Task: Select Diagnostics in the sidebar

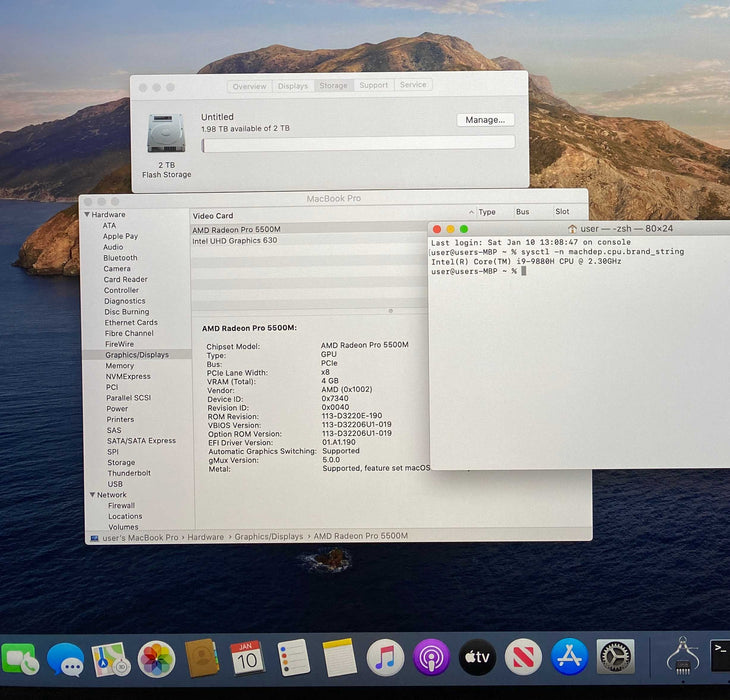Action: tap(124, 301)
